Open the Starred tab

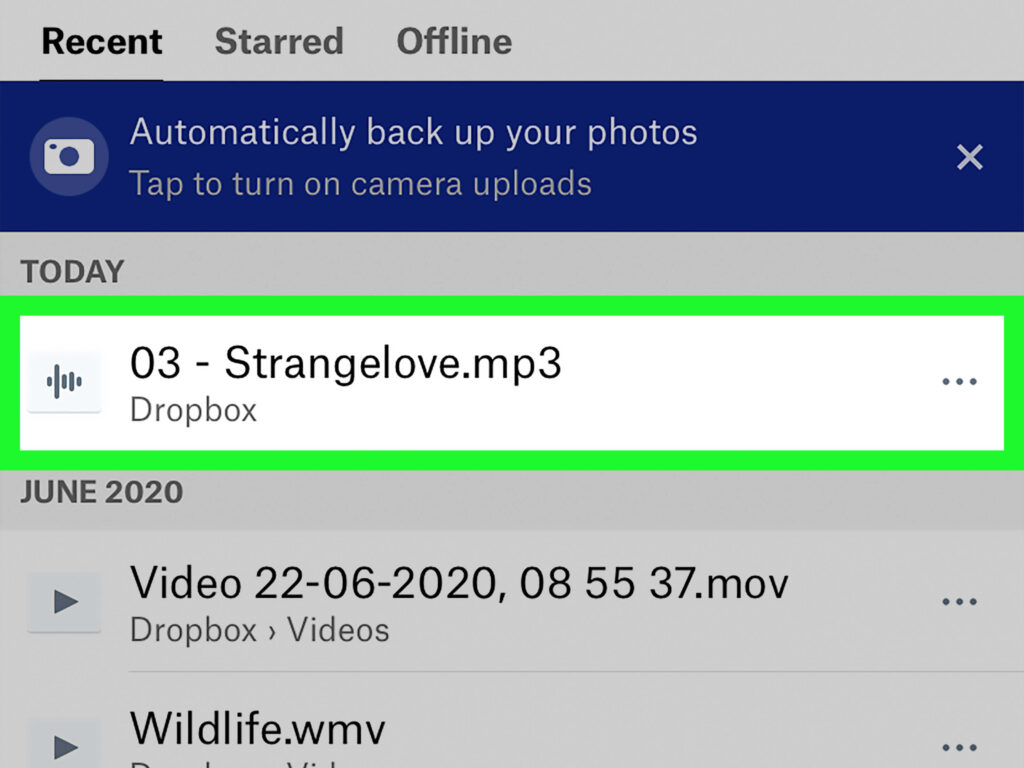279,41
